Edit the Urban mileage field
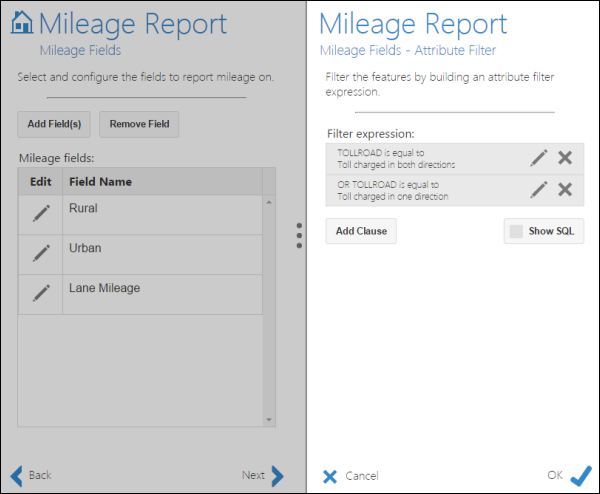The height and width of the screenshot is (494, 600). [x=41, y=253]
